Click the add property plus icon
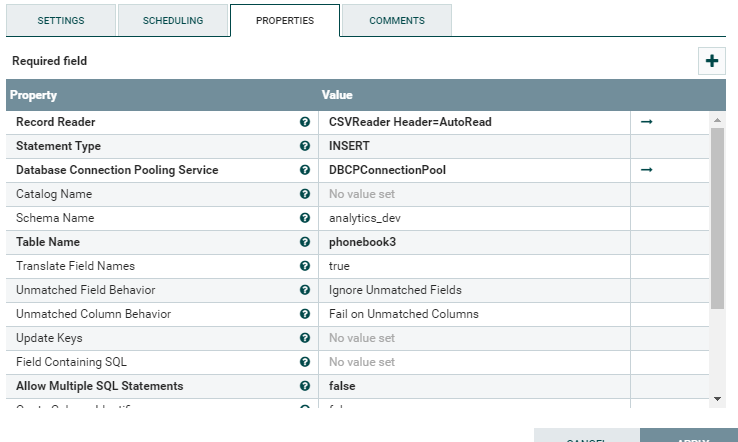Image resolution: width=738 pixels, height=442 pixels. pos(712,61)
